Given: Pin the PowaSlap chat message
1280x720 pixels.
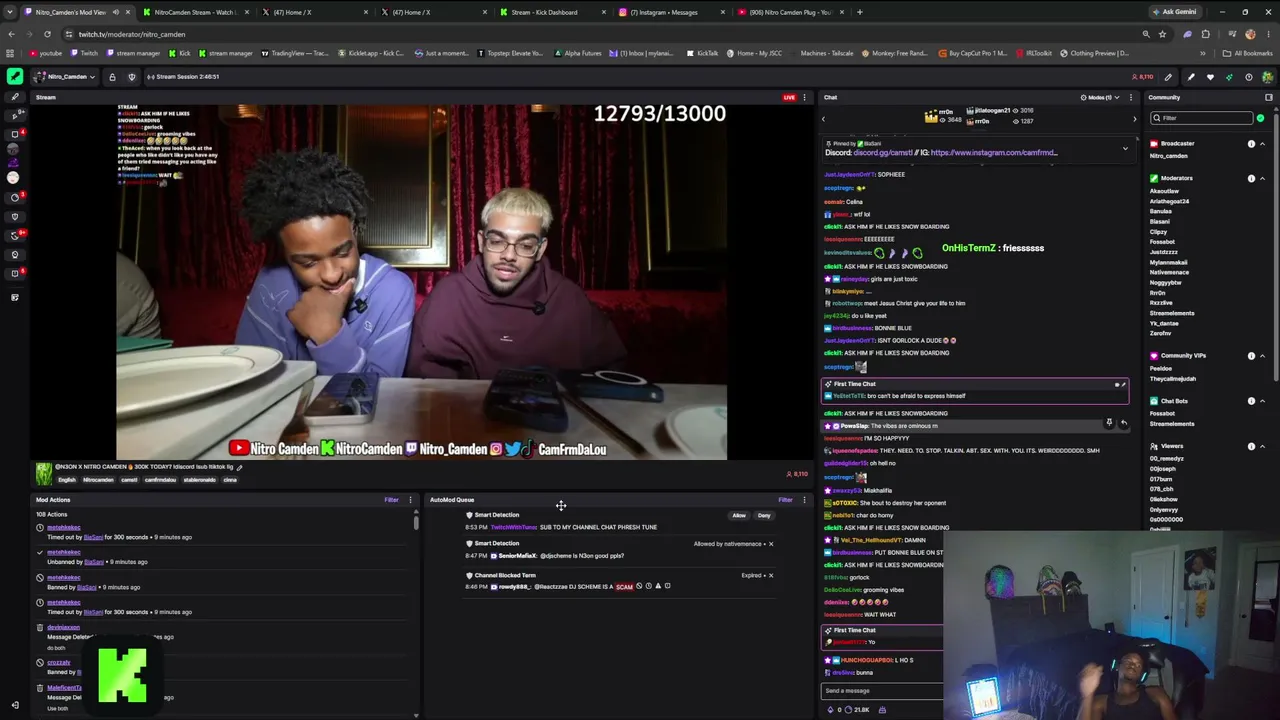Looking at the screenshot, I should pos(1109,423).
